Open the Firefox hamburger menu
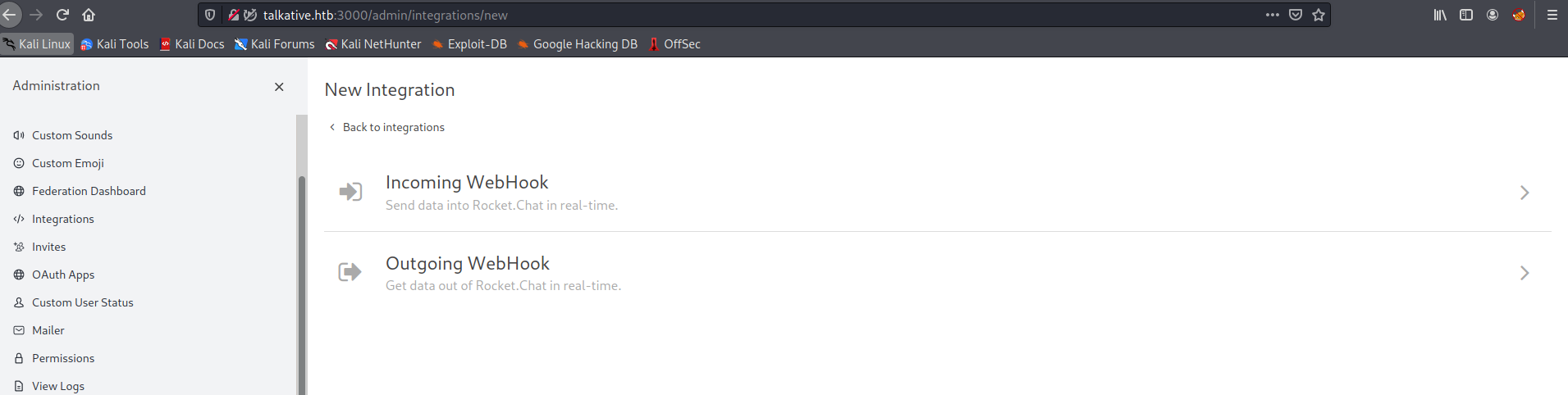The width and height of the screenshot is (1568, 395). click(1552, 15)
